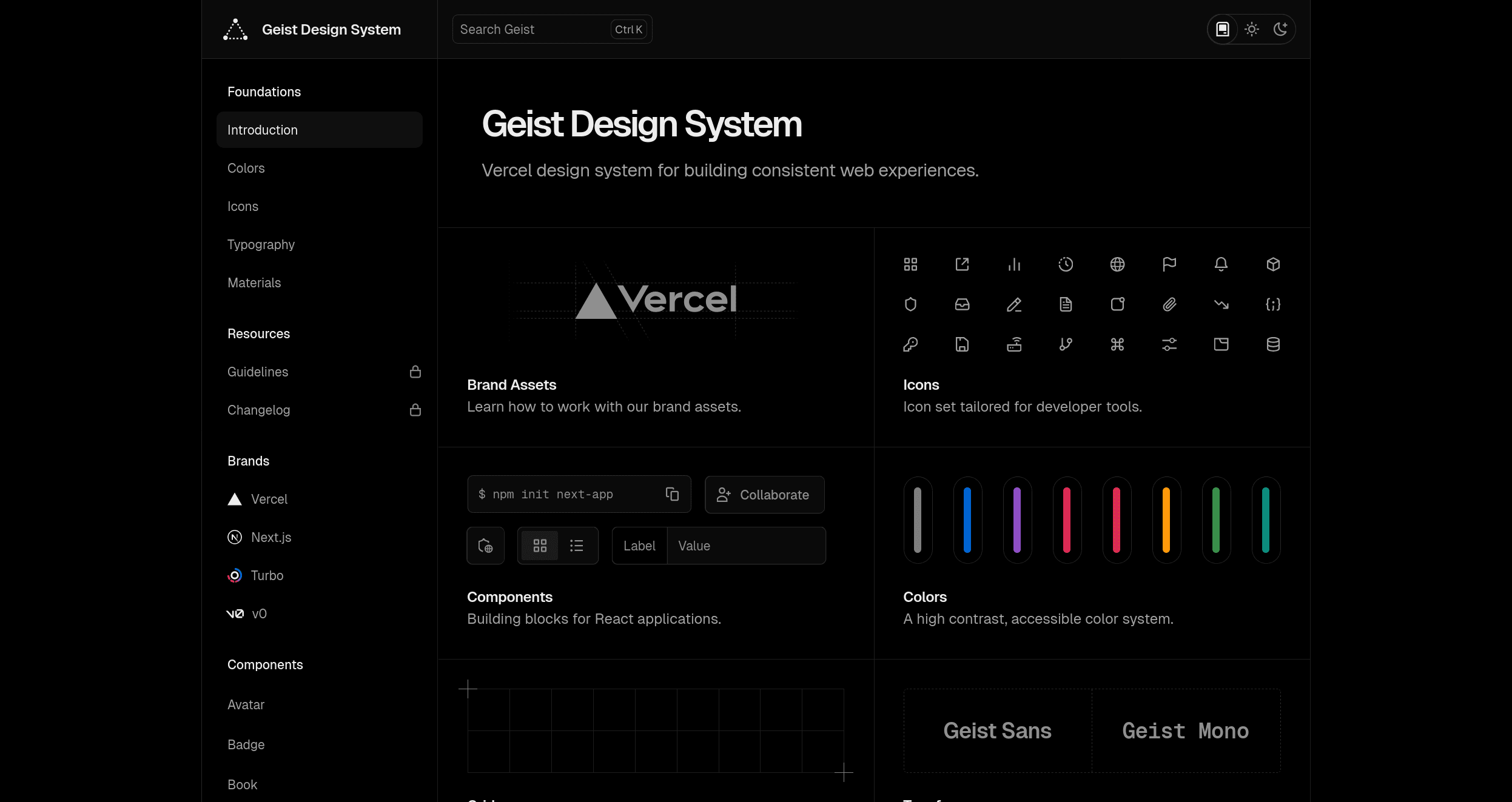This screenshot has height=802, width=1512.
Task: Focus the Search Geist field
Action: coord(552,29)
